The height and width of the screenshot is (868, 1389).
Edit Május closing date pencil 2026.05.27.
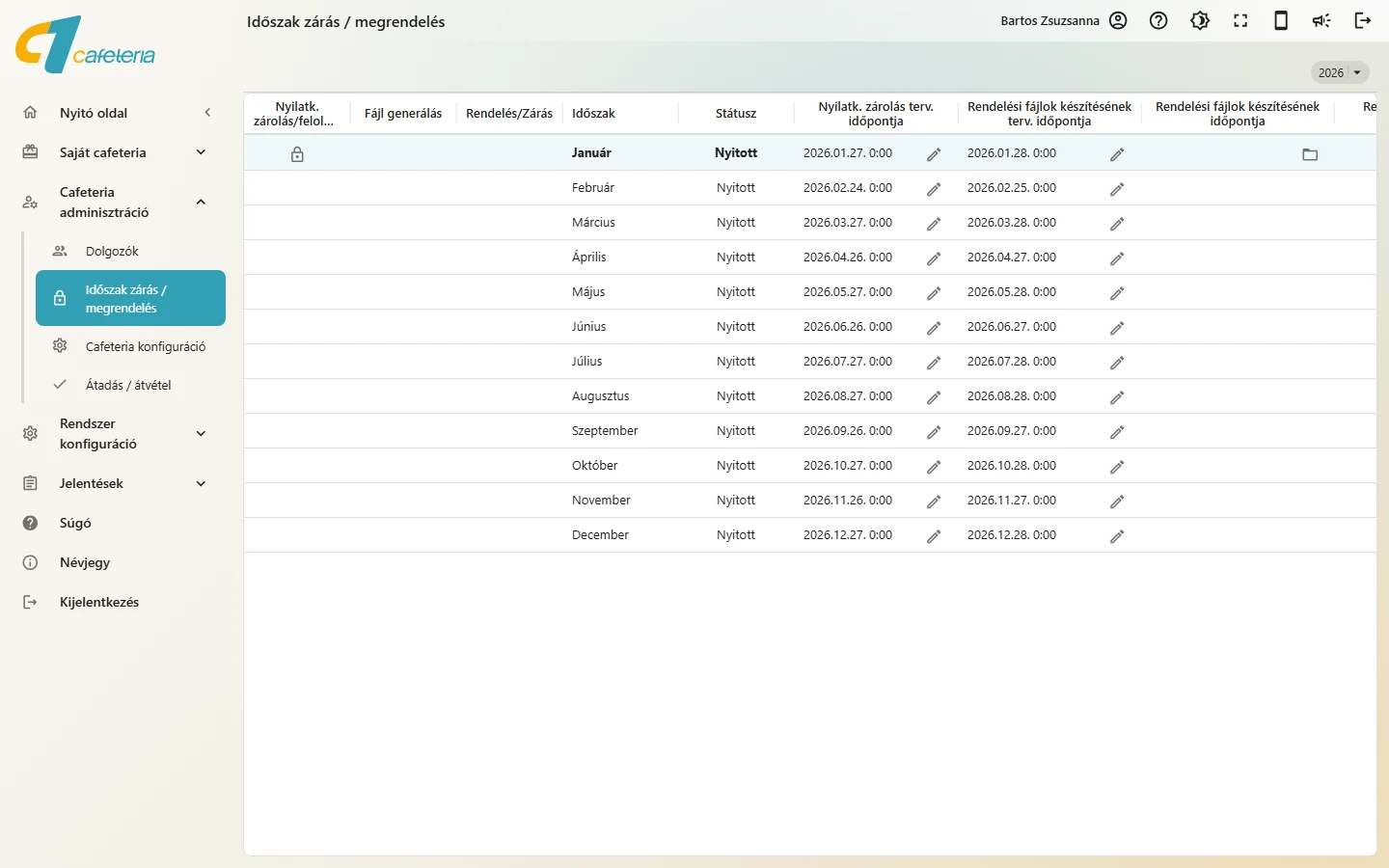[934, 293]
